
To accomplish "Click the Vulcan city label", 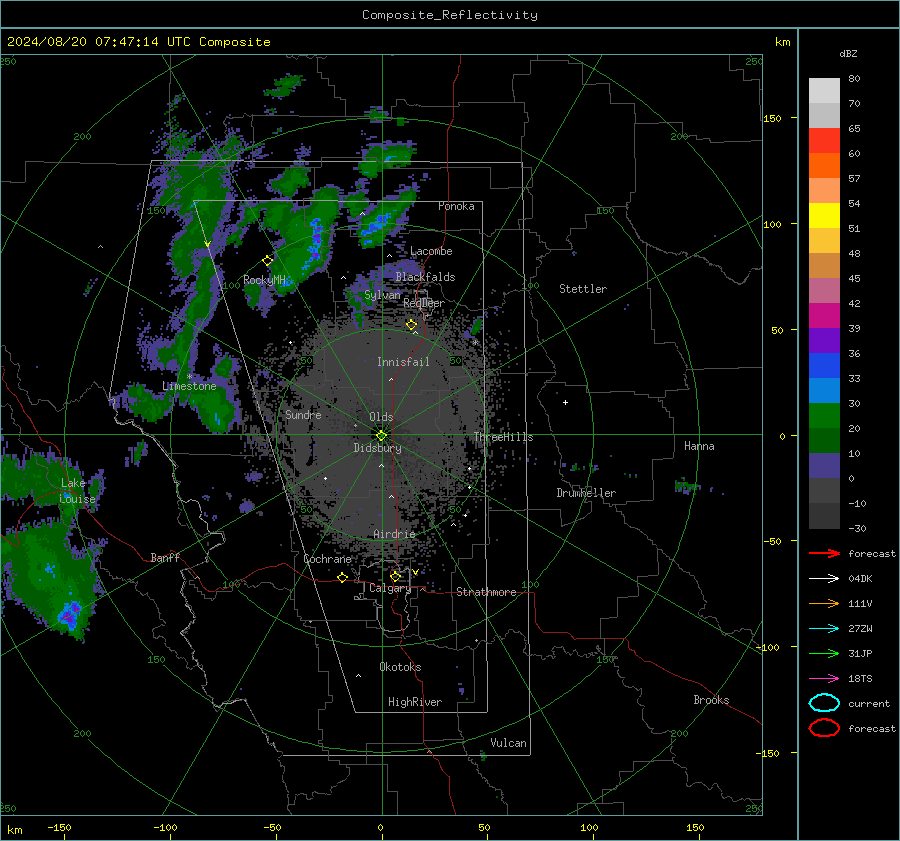I will tap(509, 743).
